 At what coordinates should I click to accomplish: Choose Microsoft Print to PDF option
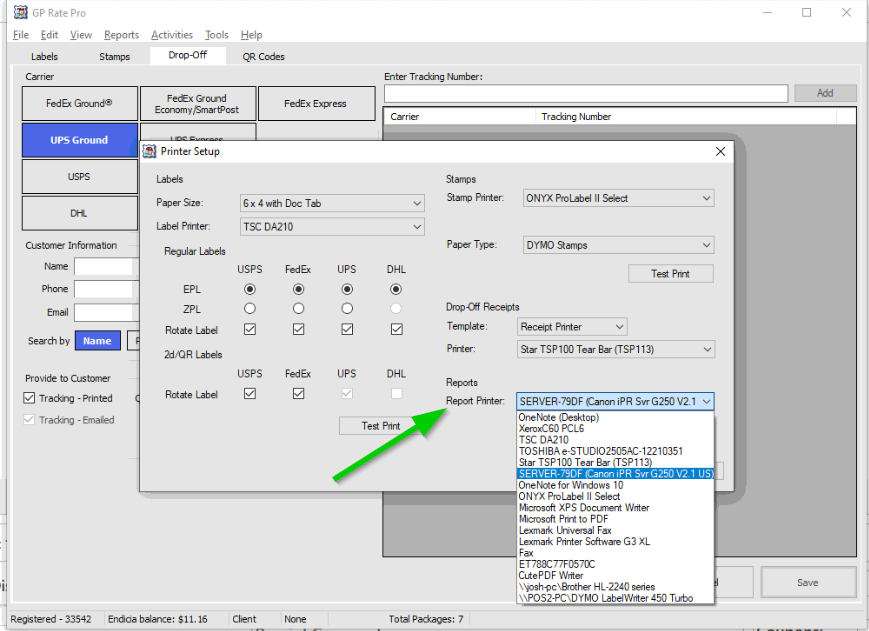pyautogui.click(x=615, y=519)
